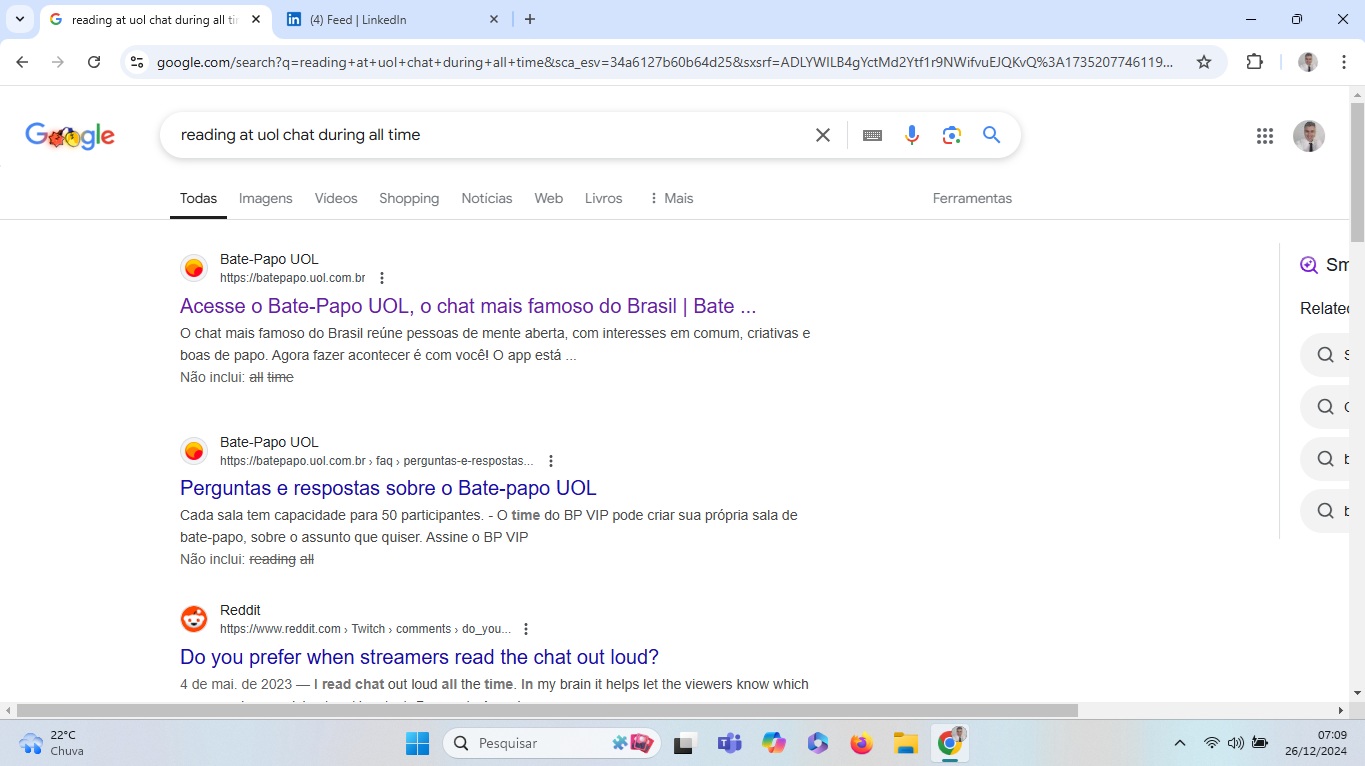Screen dimensions: 1365x766
Task: Close the LinkedIn Feed tab
Action: (x=494, y=19)
